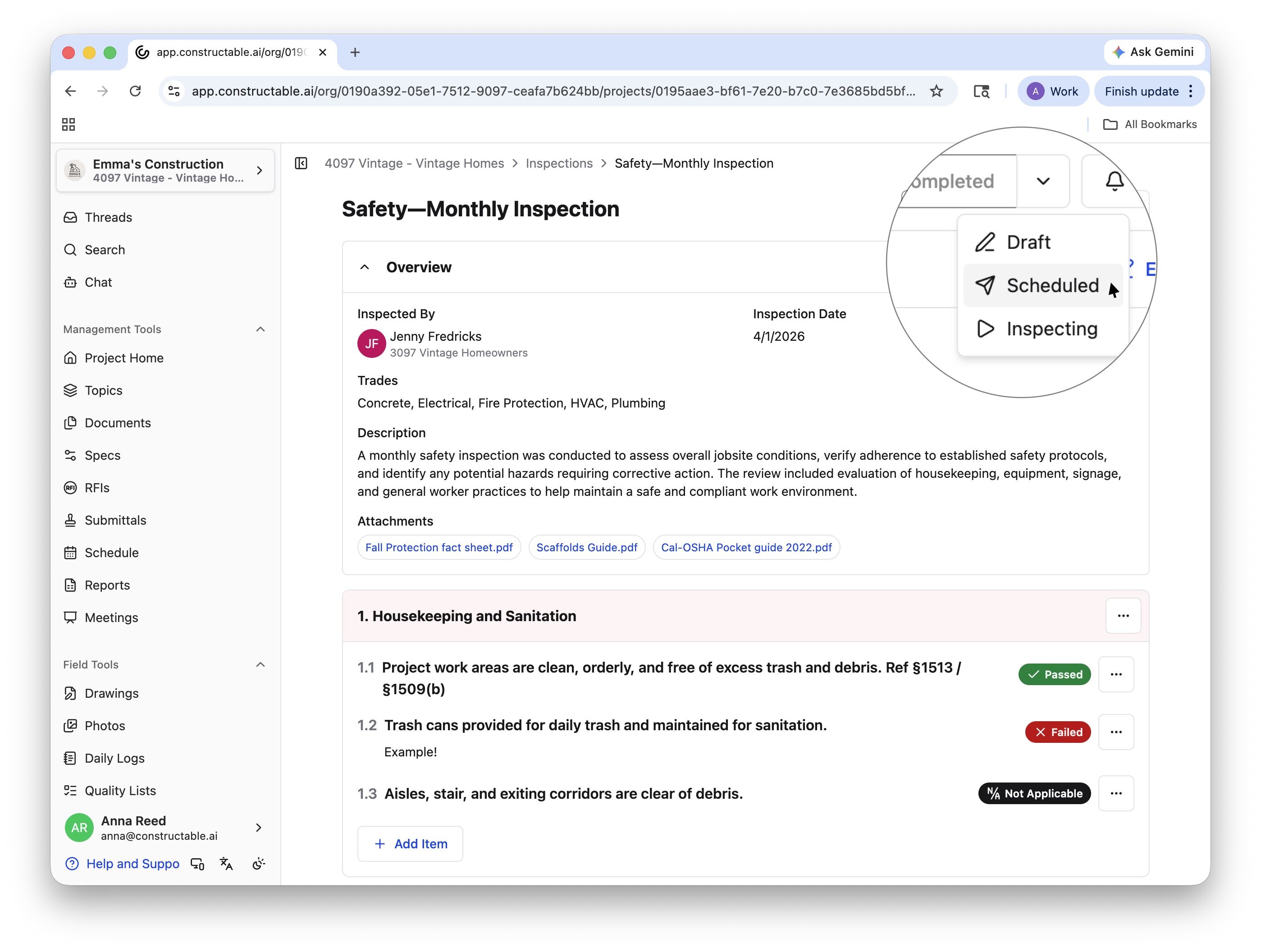Open the Reports icon in sidebar
Screen dimensions: 1261x952
tap(70, 586)
